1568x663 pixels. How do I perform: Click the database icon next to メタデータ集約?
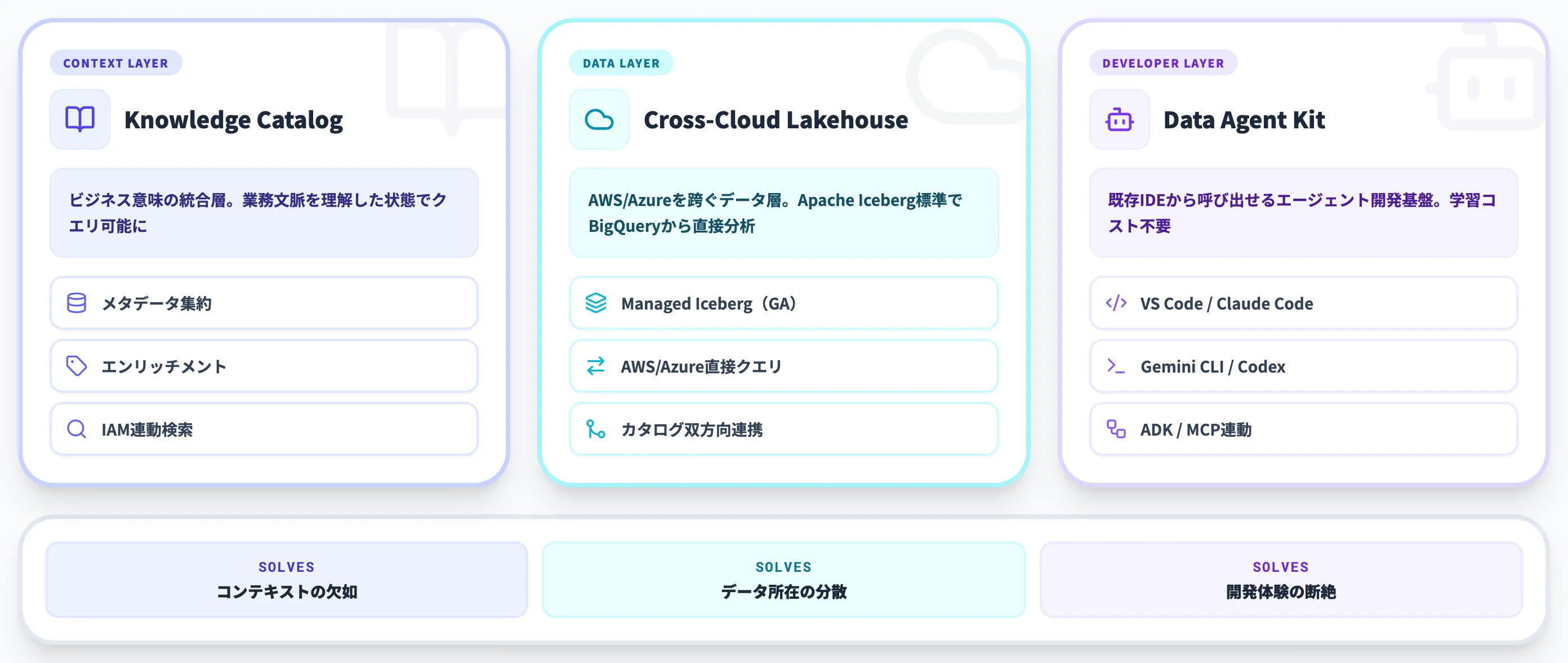click(x=76, y=303)
